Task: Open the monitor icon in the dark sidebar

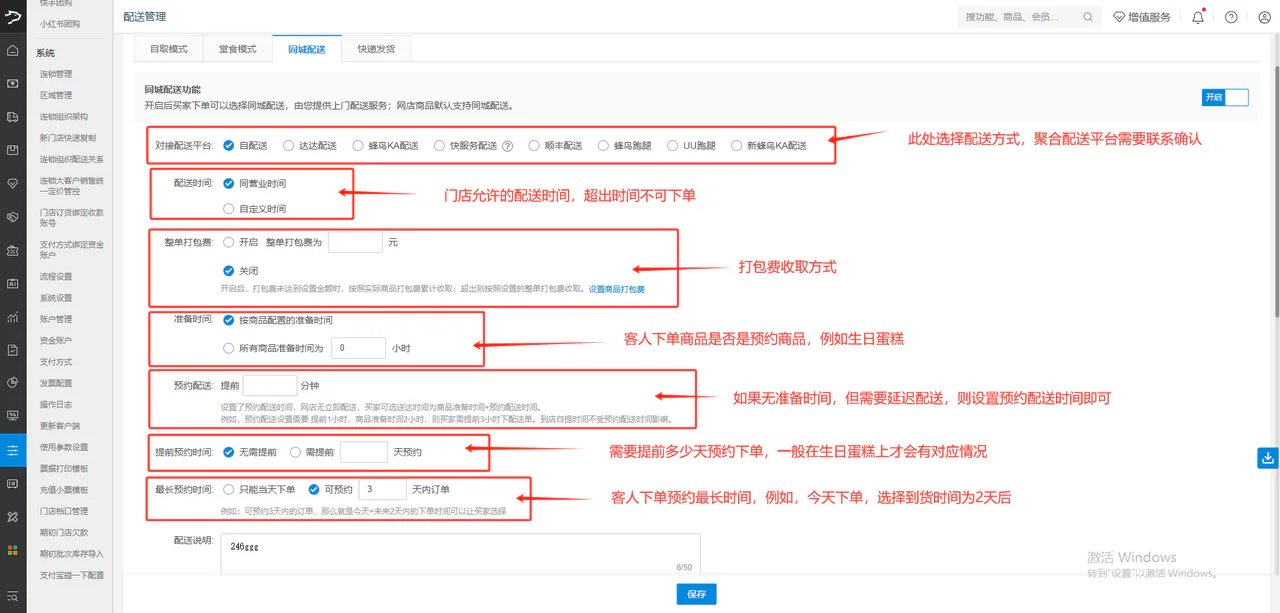Action: [13, 415]
